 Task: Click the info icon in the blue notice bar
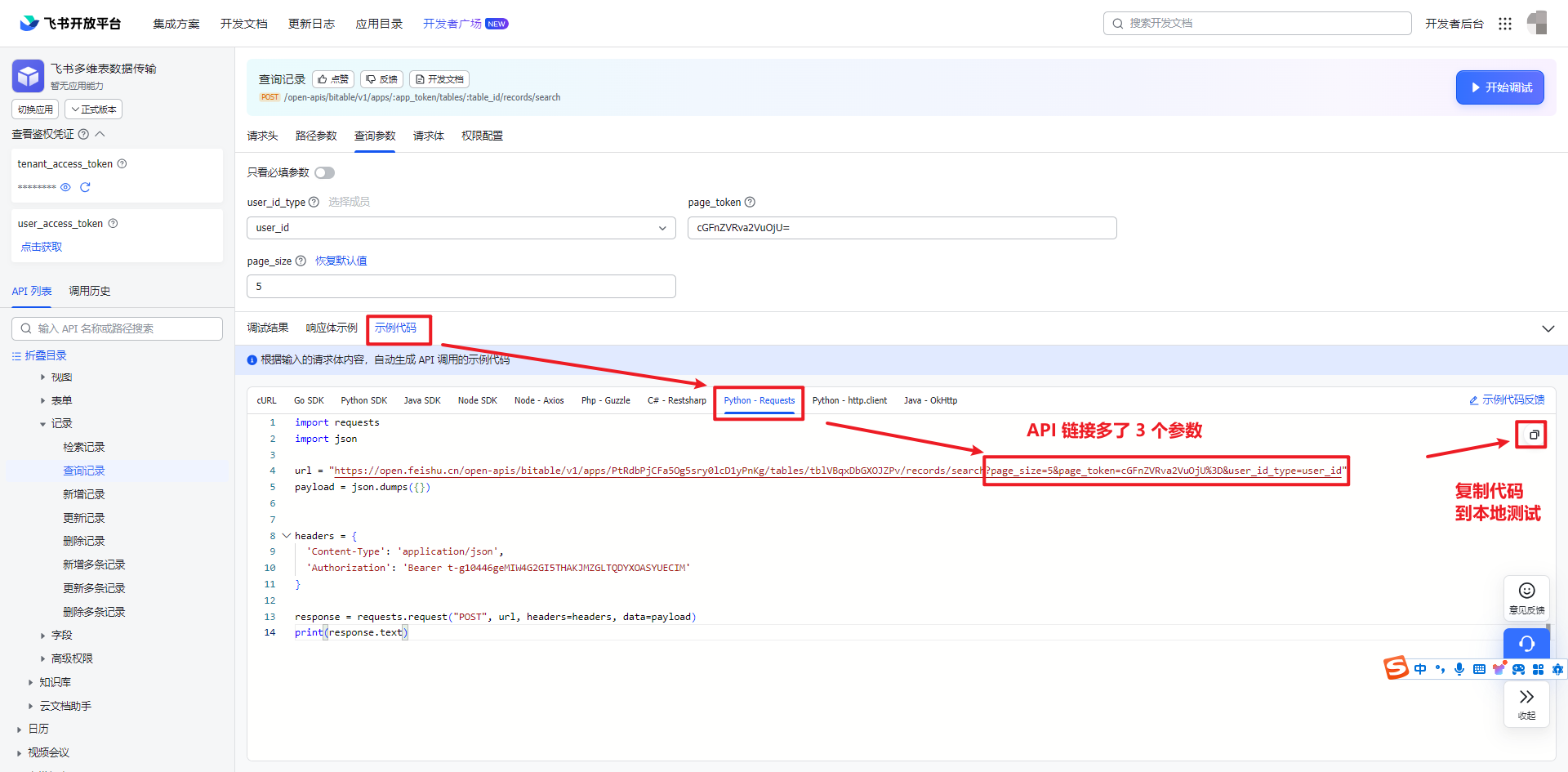pos(252,359)
